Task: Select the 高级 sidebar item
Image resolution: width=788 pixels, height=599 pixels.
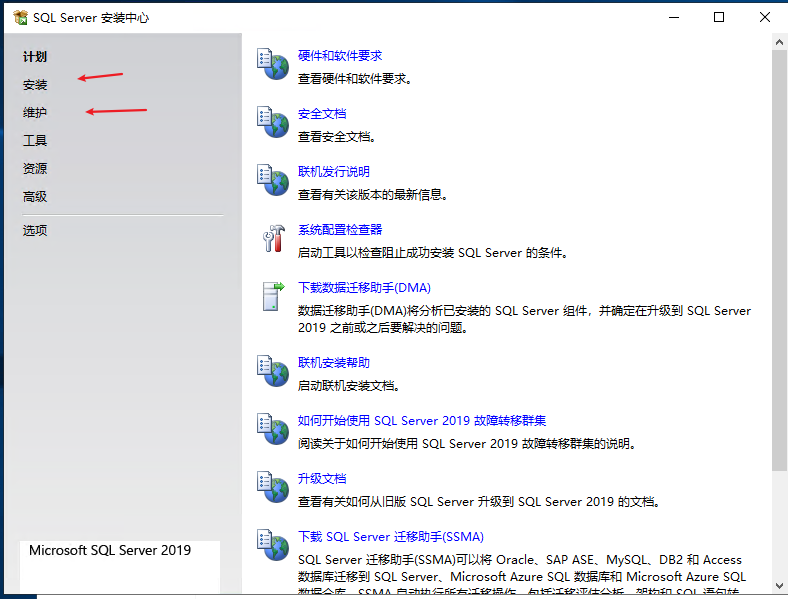Action: pos(35,196)
